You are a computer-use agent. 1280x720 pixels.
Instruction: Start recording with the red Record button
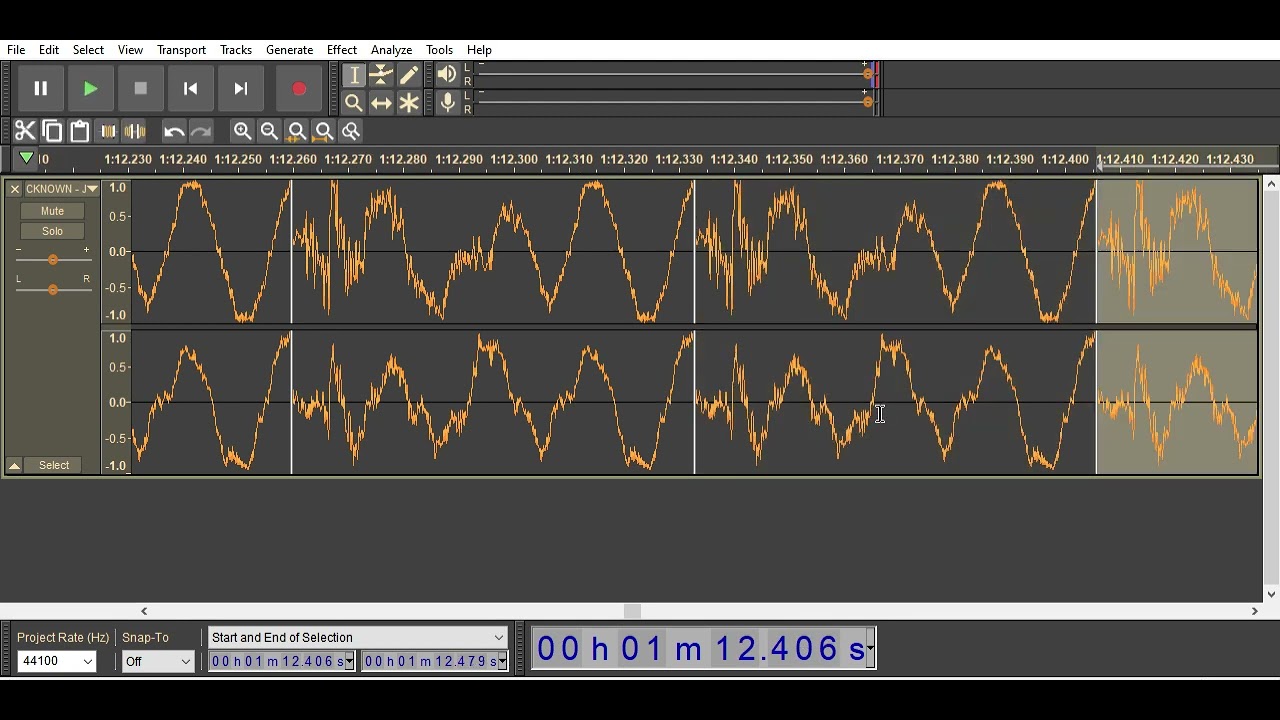coord(298,89)
